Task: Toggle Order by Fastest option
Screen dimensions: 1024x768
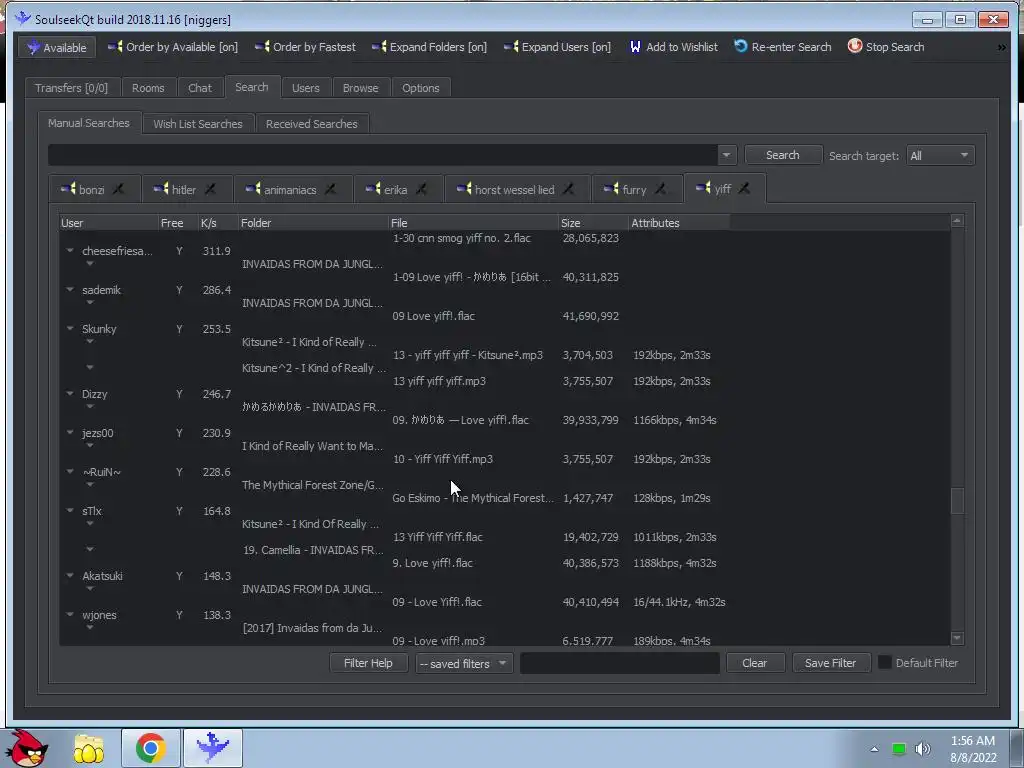Action: [x=306, y=47]
